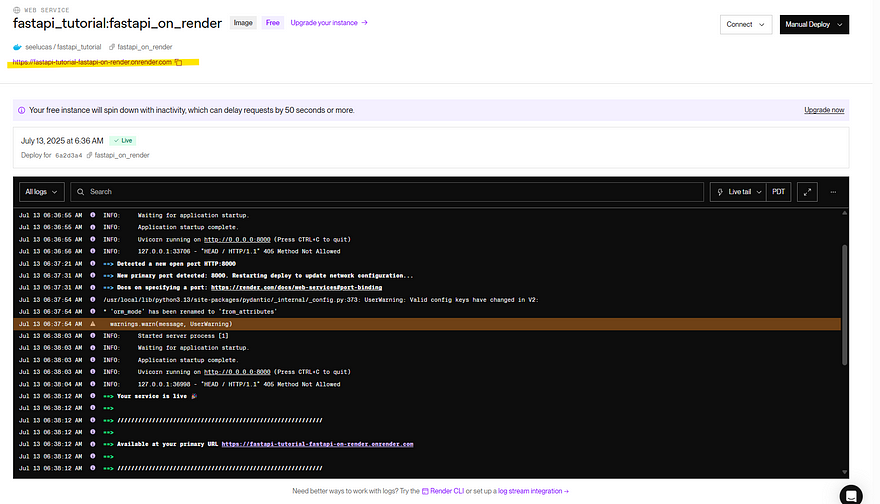Expand logs to fullscreen view
Image resolution: width=880 pixels, height=504 pixels.
click(807, 192)
